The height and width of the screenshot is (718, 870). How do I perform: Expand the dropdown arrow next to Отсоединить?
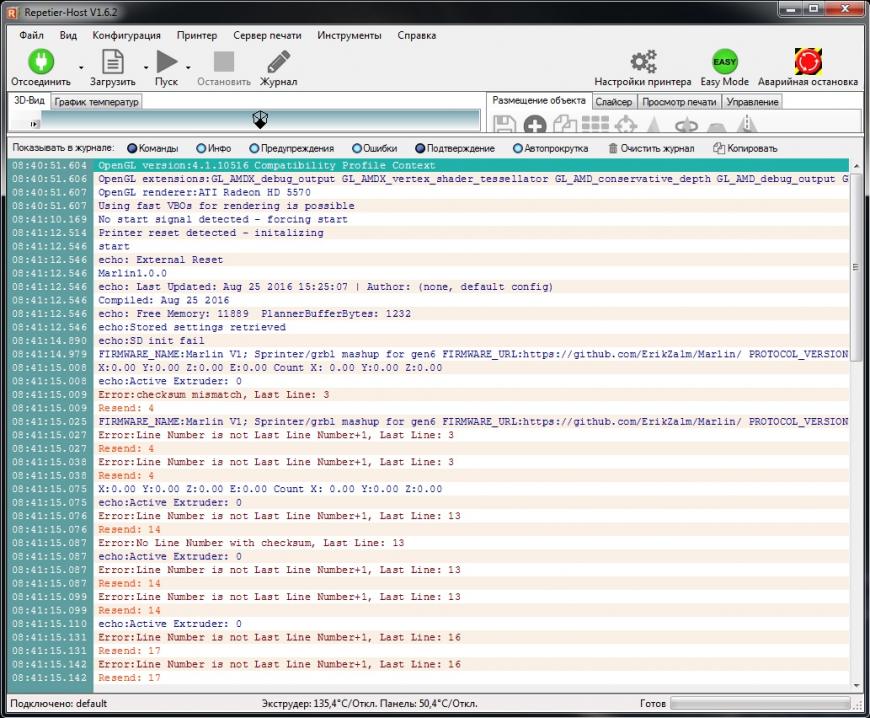(x=82, y=68)
